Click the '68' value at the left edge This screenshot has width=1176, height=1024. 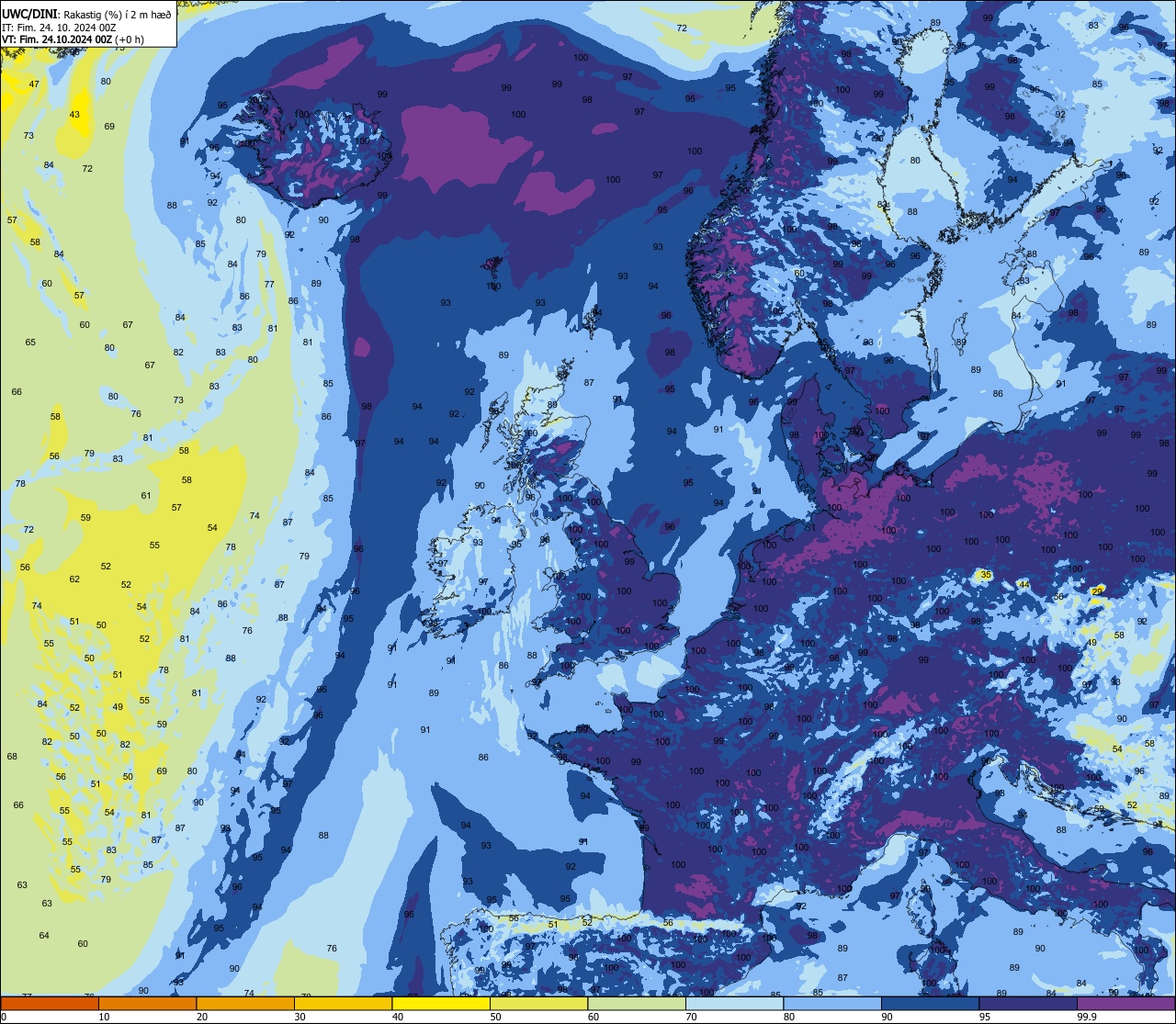pyautogui.click(x=12, y=757)
